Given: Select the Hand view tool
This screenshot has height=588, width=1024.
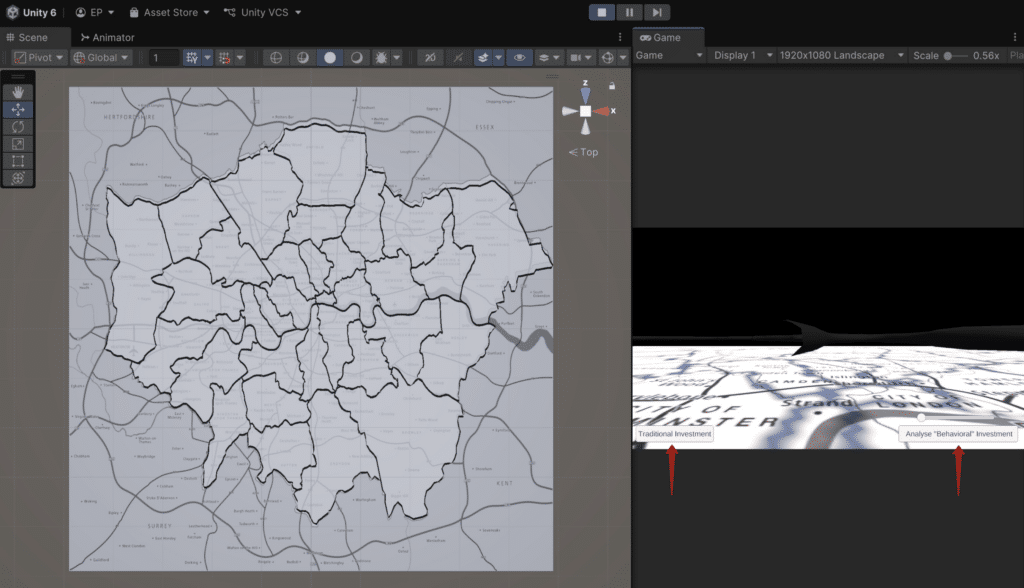Looking at the screenshot, I should (x=18, y=92).
